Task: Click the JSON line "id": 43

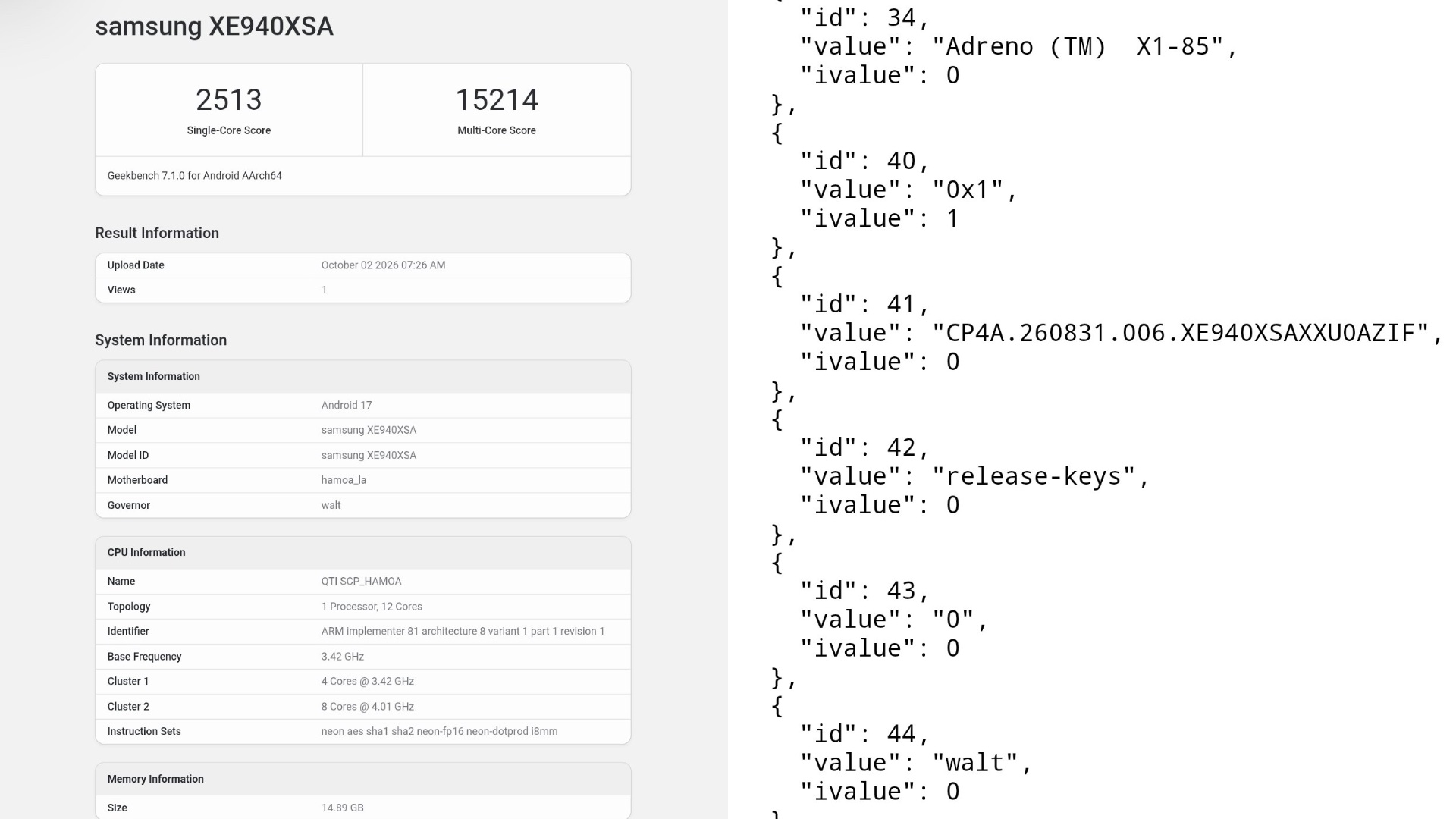Action: point(864,591)
